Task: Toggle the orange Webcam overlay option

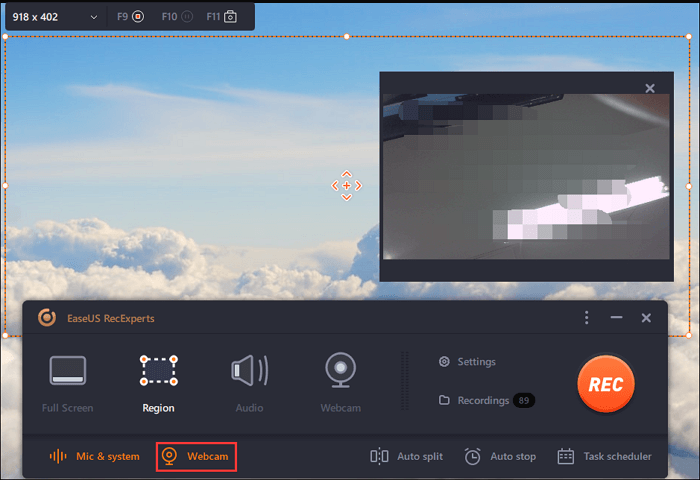Action: 196,456
